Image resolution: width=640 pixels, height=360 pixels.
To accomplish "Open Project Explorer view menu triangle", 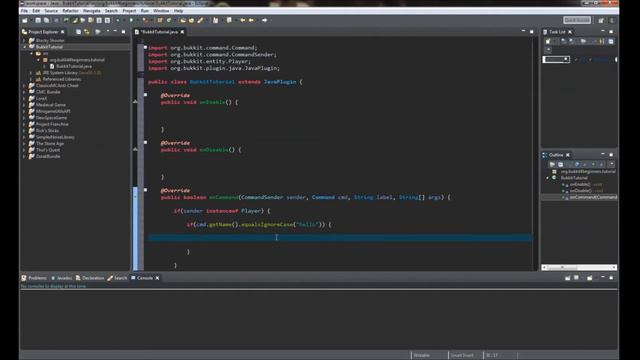I will click(x=108, y=31).
